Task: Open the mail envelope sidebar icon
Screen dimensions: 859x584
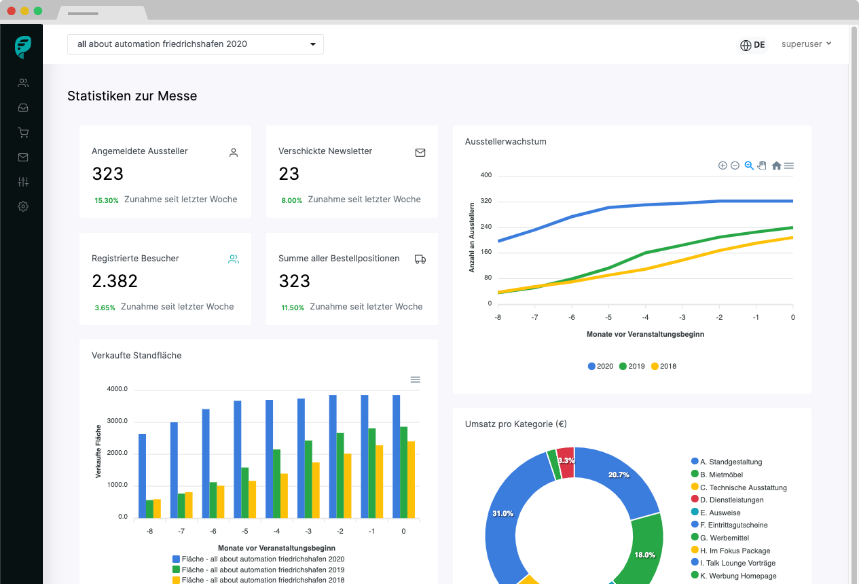Action: pyautogui.click(x=23, y=157)
